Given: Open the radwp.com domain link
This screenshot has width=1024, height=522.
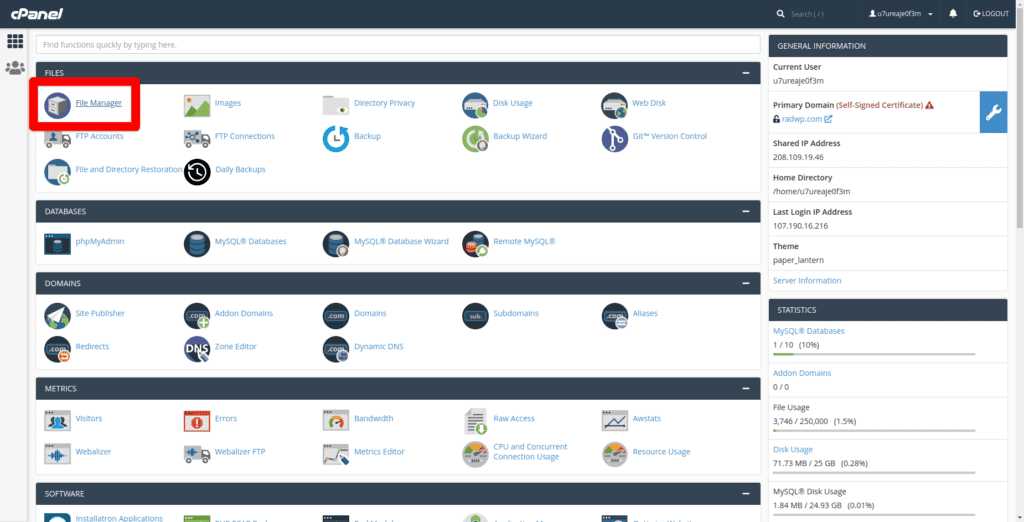Looking at the screenshot, I should click(x=802, y=119).
